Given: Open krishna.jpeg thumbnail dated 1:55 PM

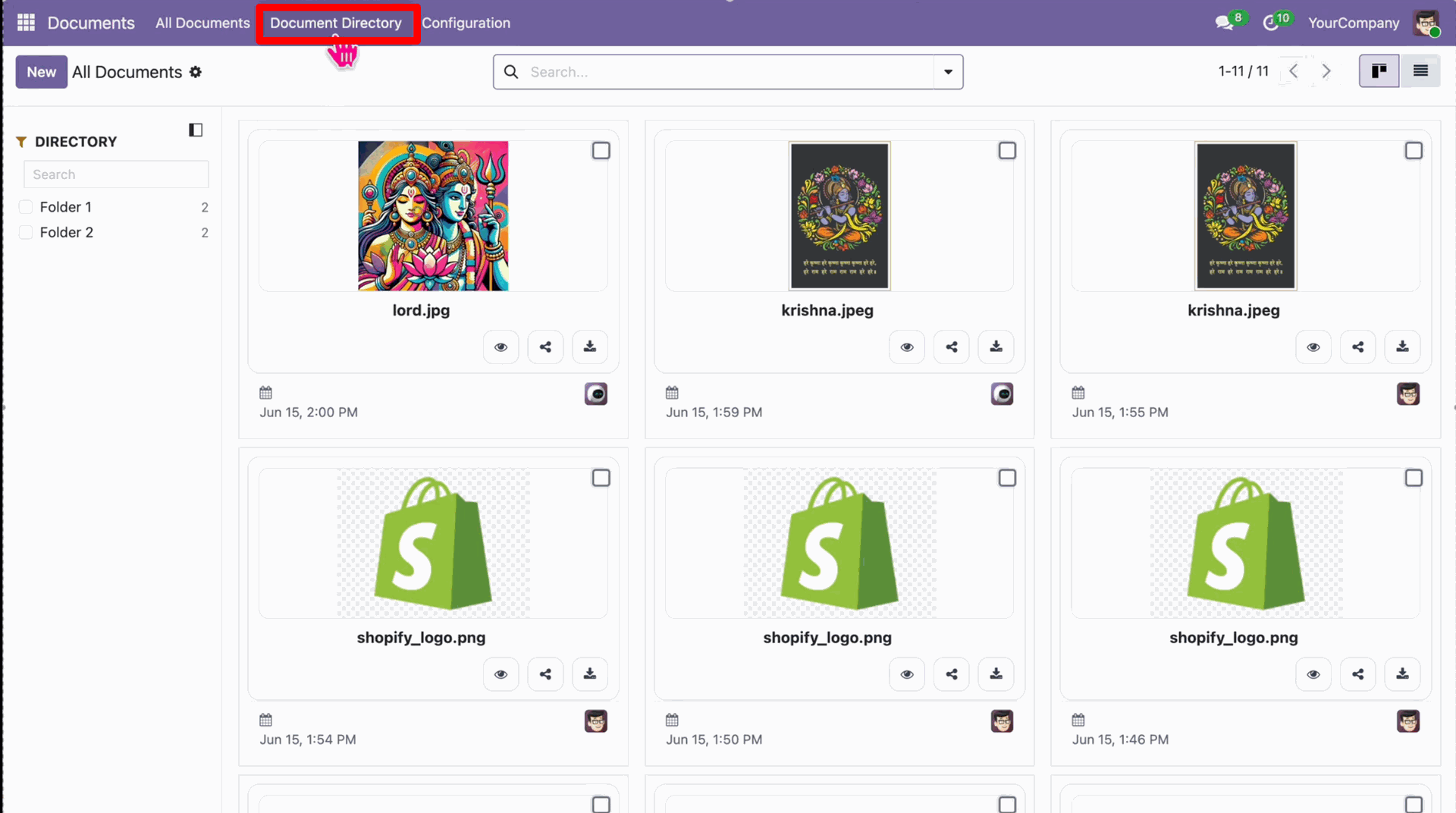Looking at the screenshot, I should tap(1246, 216).
